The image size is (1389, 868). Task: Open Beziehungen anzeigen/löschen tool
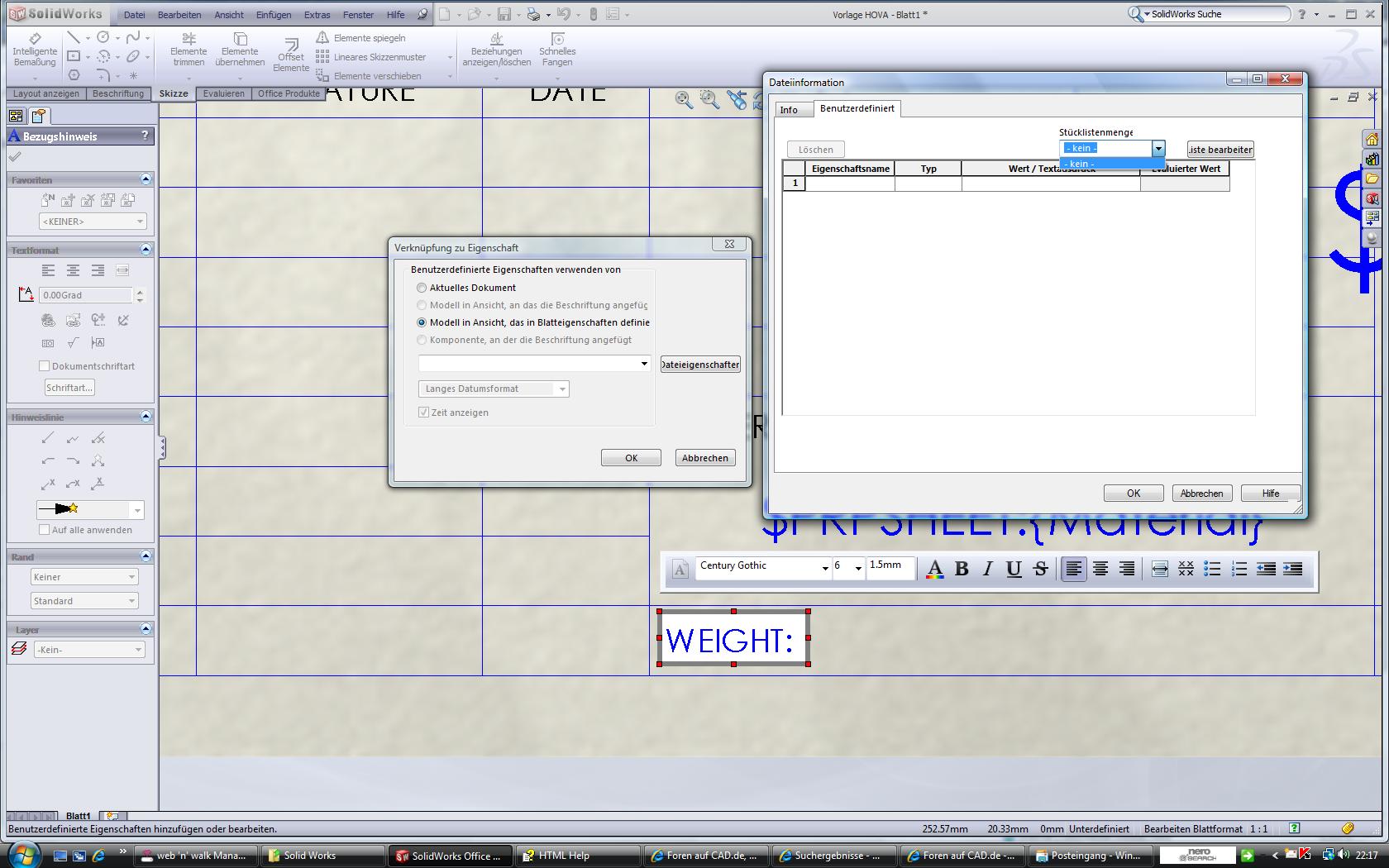496,50
